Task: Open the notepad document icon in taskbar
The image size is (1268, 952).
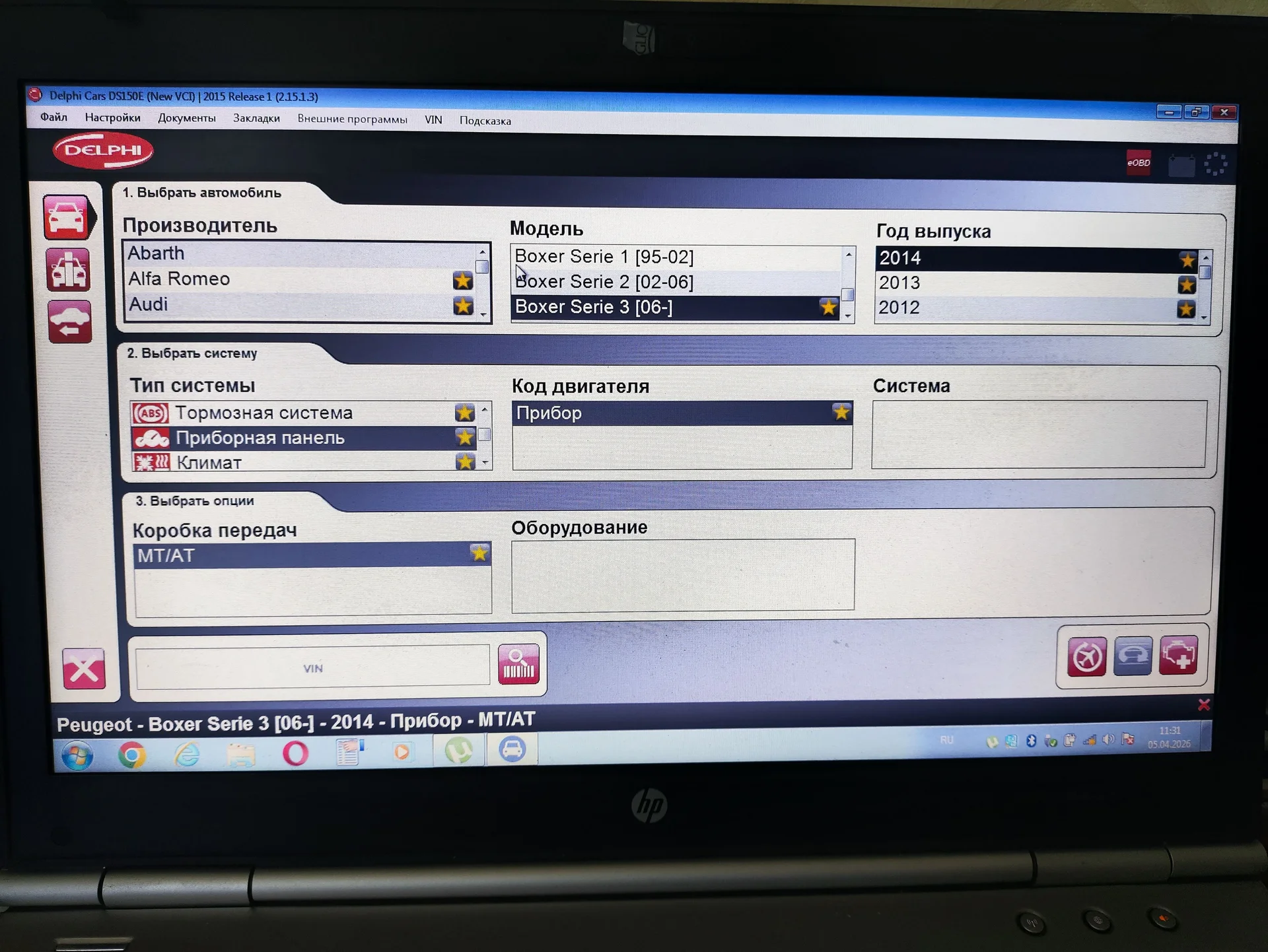Action: [x=350, y=752]
